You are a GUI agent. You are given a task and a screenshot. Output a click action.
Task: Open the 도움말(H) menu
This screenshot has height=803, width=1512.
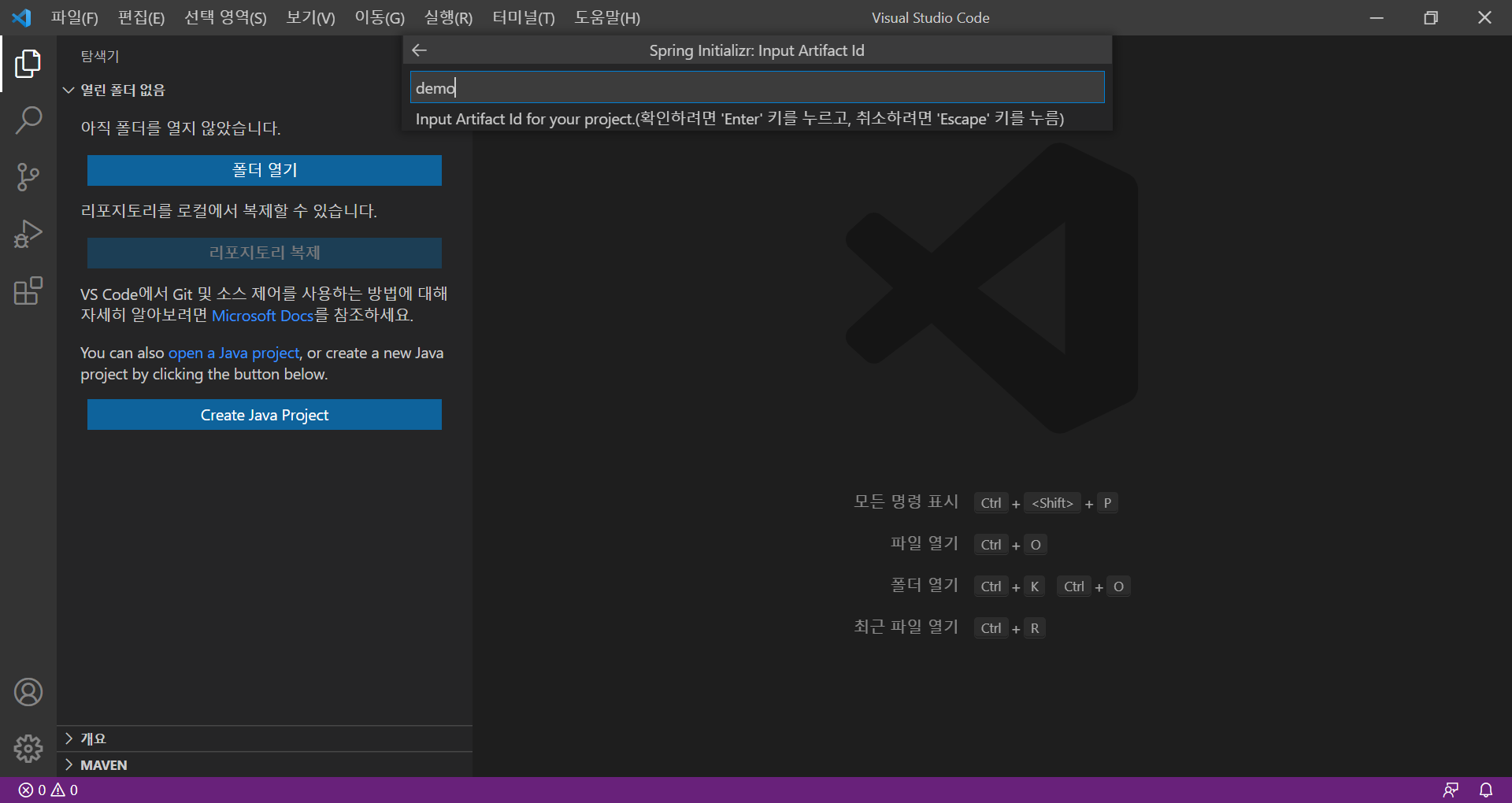click(x=607, y=17)
